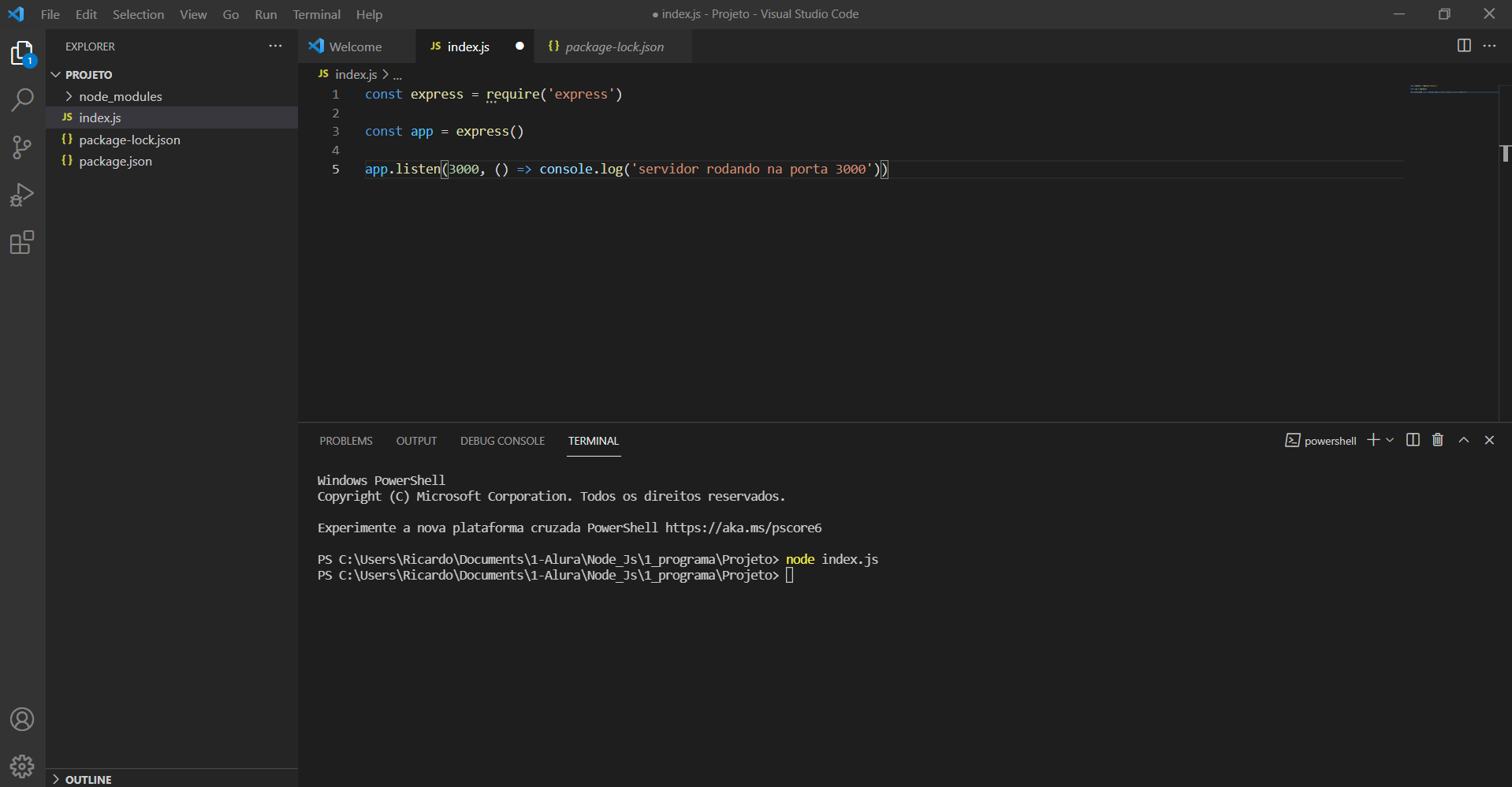Click the editor vertical scrollbar marker

tap(1505, 154)
